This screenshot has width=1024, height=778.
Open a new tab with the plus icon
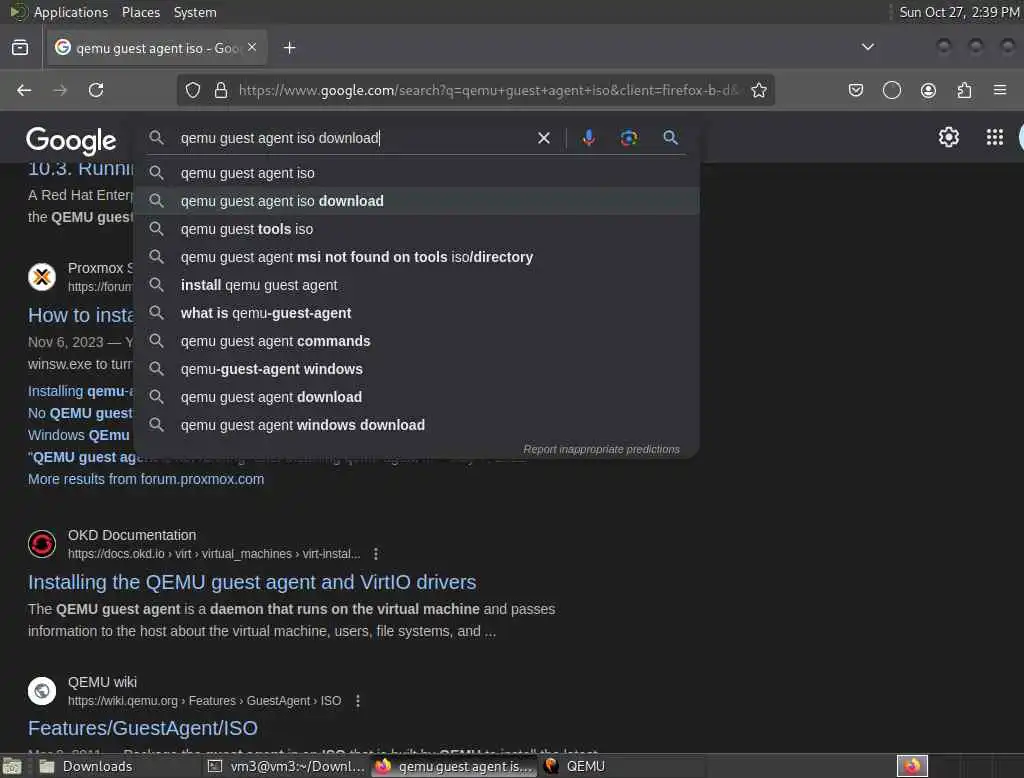pos(289,48)
